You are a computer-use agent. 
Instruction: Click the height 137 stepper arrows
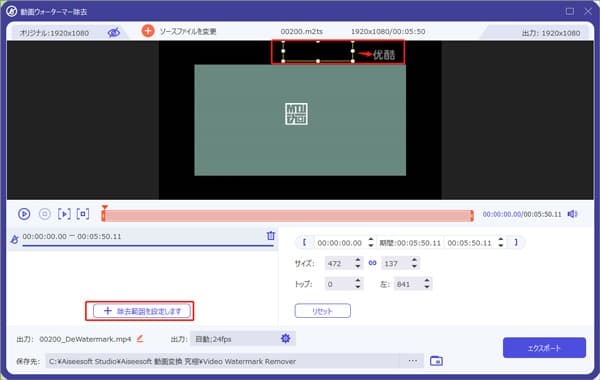tap(414, 263)
